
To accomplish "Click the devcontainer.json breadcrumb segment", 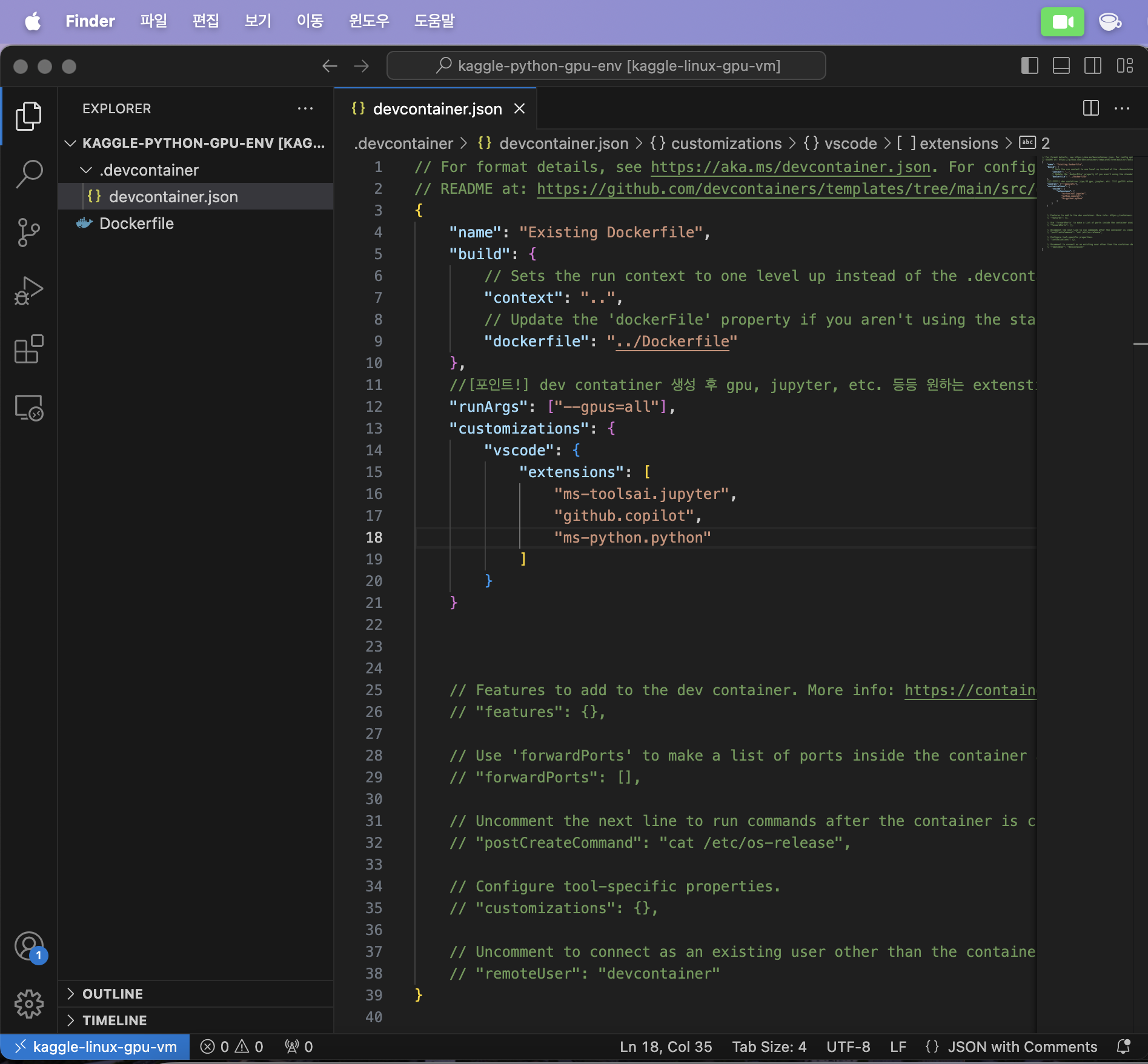I will tap(552, 144).
